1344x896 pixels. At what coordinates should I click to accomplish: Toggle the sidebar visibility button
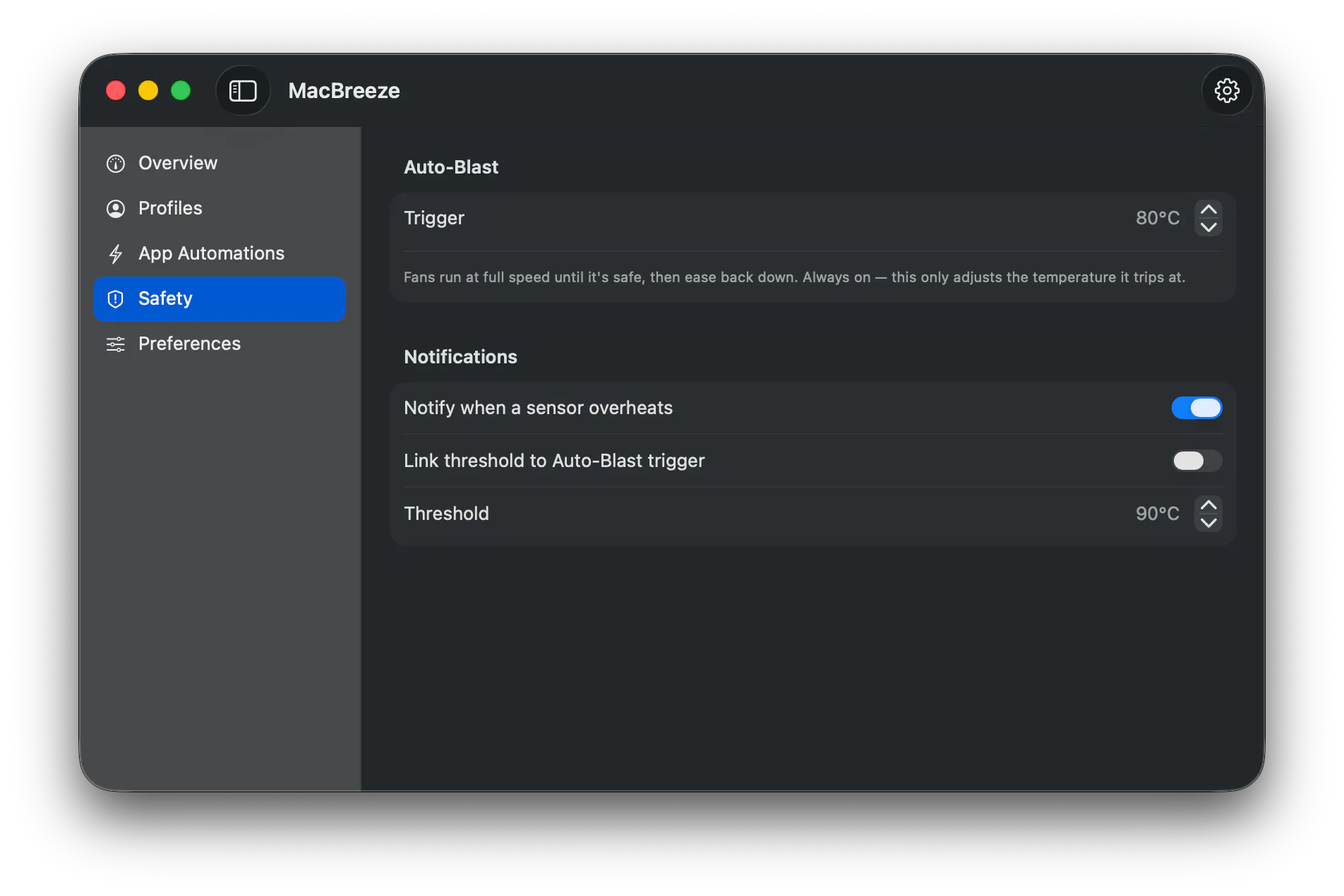point(243,91)
